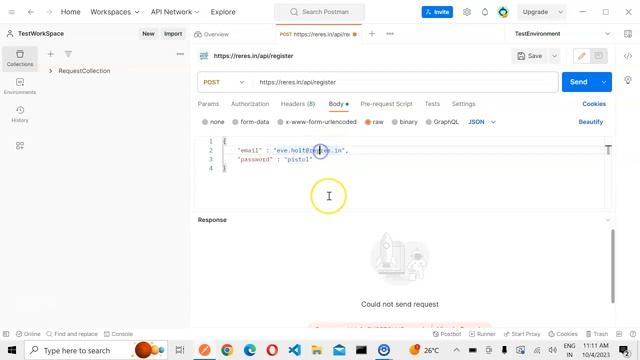The image size is (640, 360).
Task: Open the request info lightbulb icon
Action: tap(628, 80)
